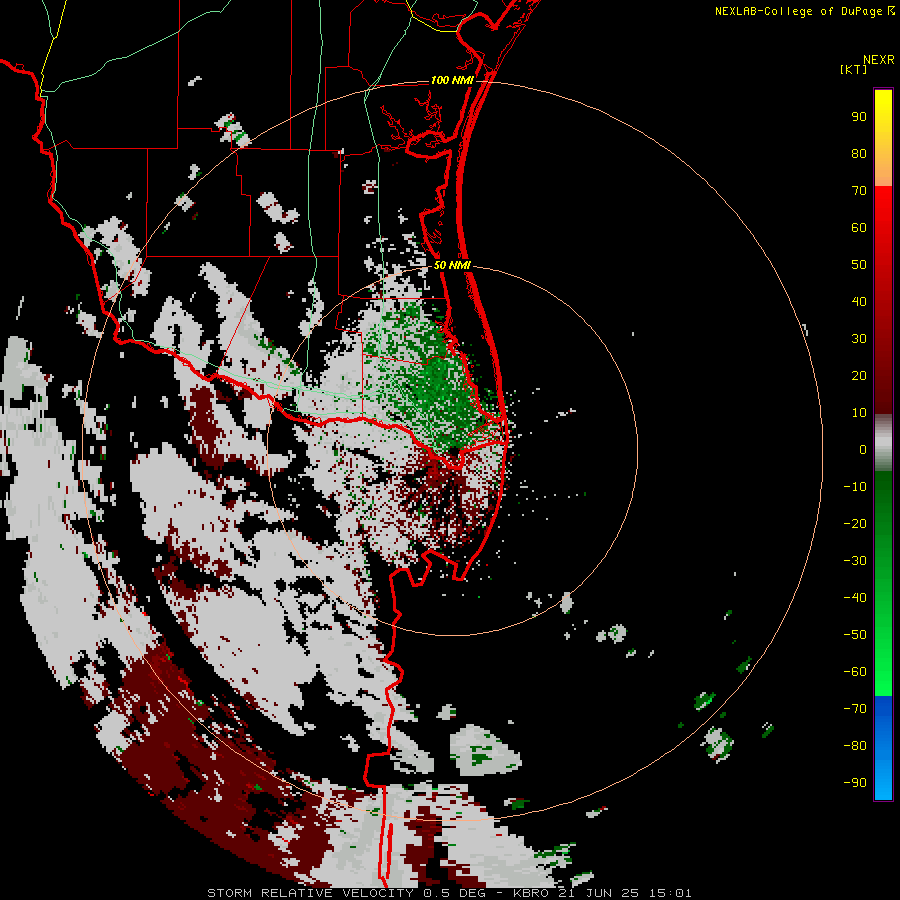Screen dimensions: 900x900
Task: Click the 80 value on velocity scale
Action: pos(859,154)
